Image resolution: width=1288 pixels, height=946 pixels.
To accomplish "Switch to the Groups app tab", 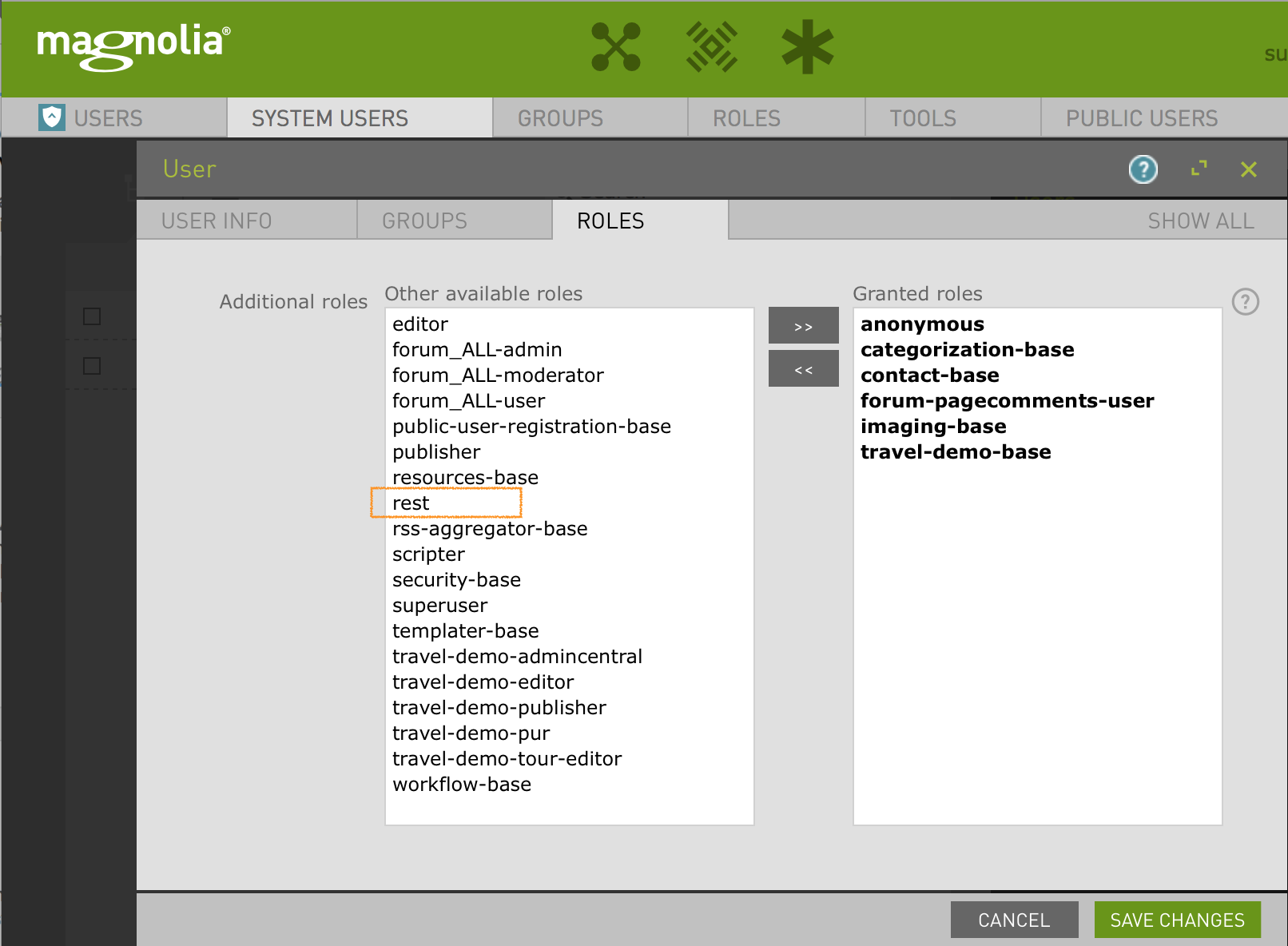I will [560, 118].
